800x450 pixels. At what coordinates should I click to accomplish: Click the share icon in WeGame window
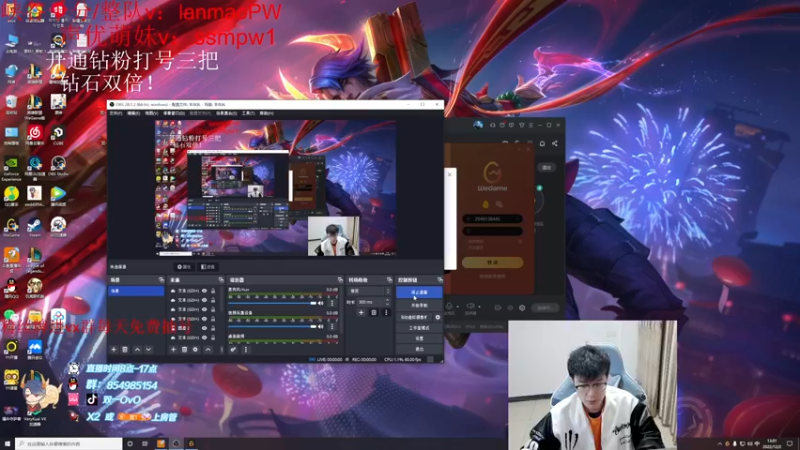[x=555, y=143]
